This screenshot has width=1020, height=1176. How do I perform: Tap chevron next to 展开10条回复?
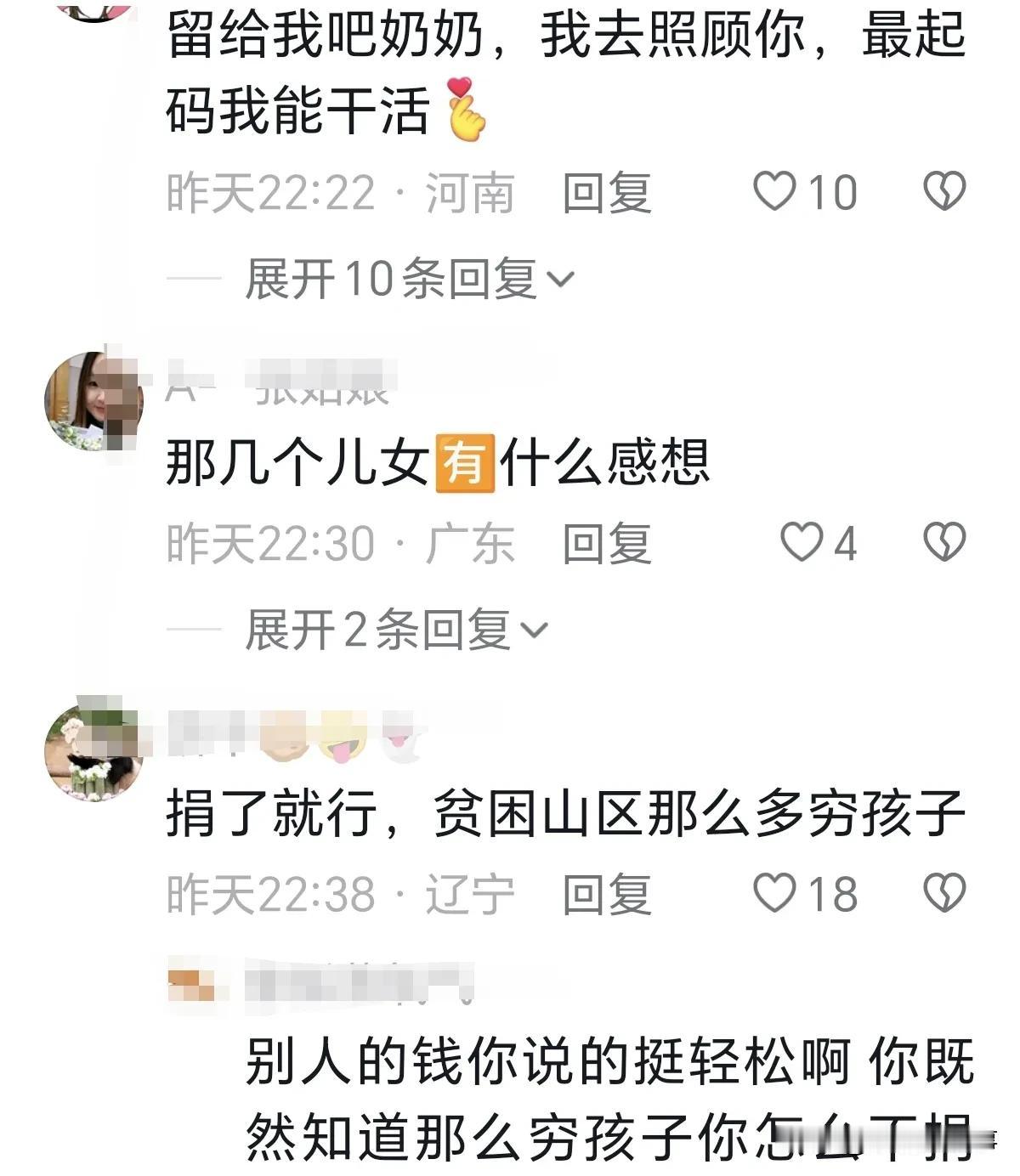tap(560, 280)
